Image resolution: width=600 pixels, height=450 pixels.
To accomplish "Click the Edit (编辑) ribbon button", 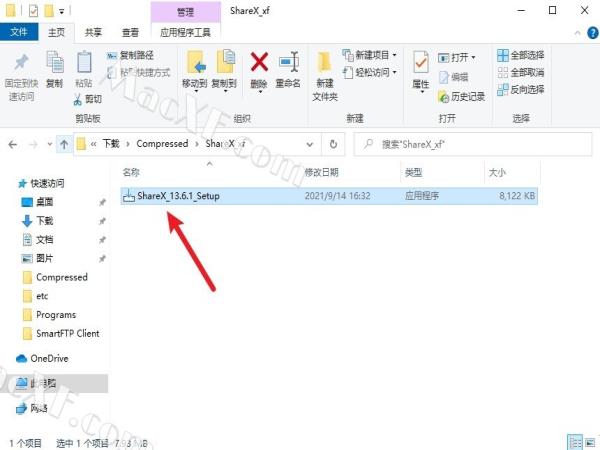I will 454,77.
